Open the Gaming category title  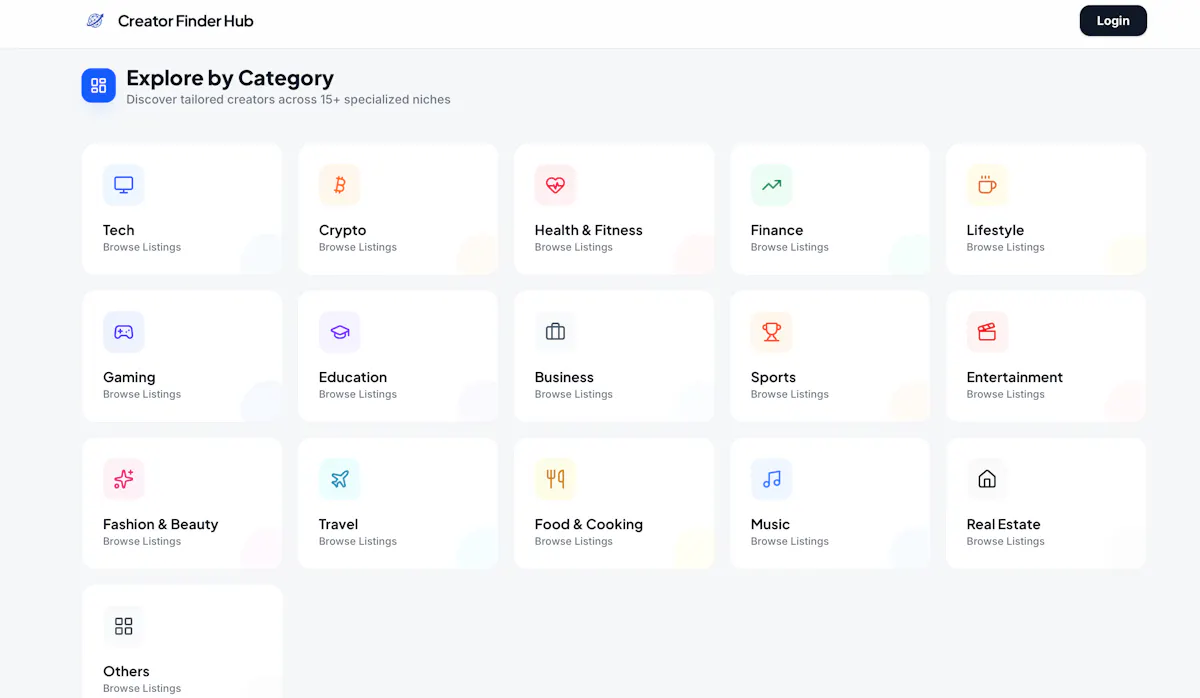click(x=129, y=377)
